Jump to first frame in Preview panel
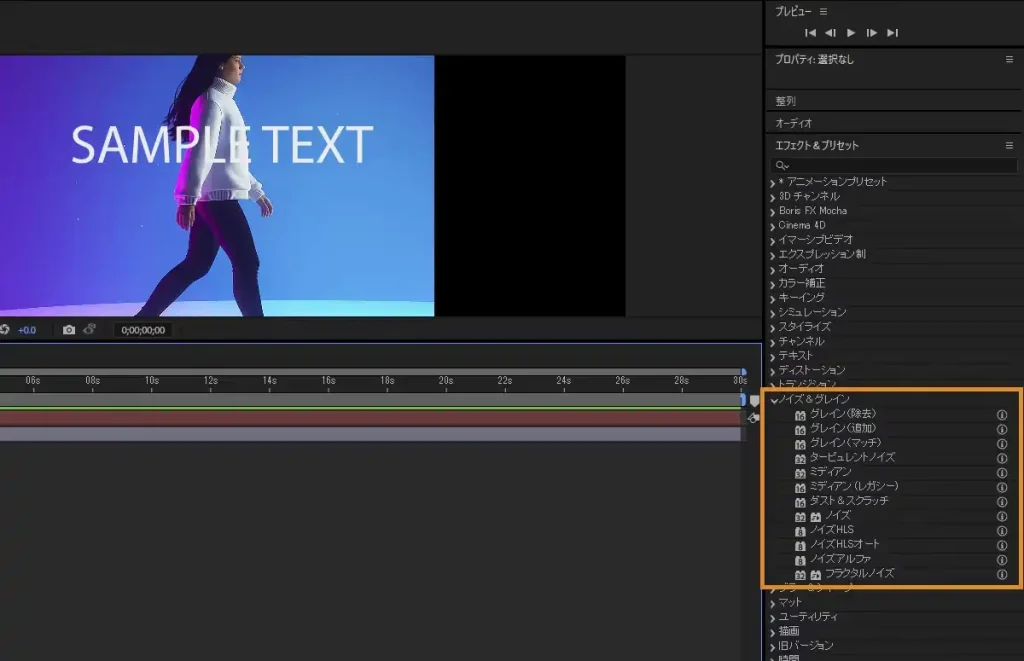This screenshot has height=661, width=1024. pos(810,33)
